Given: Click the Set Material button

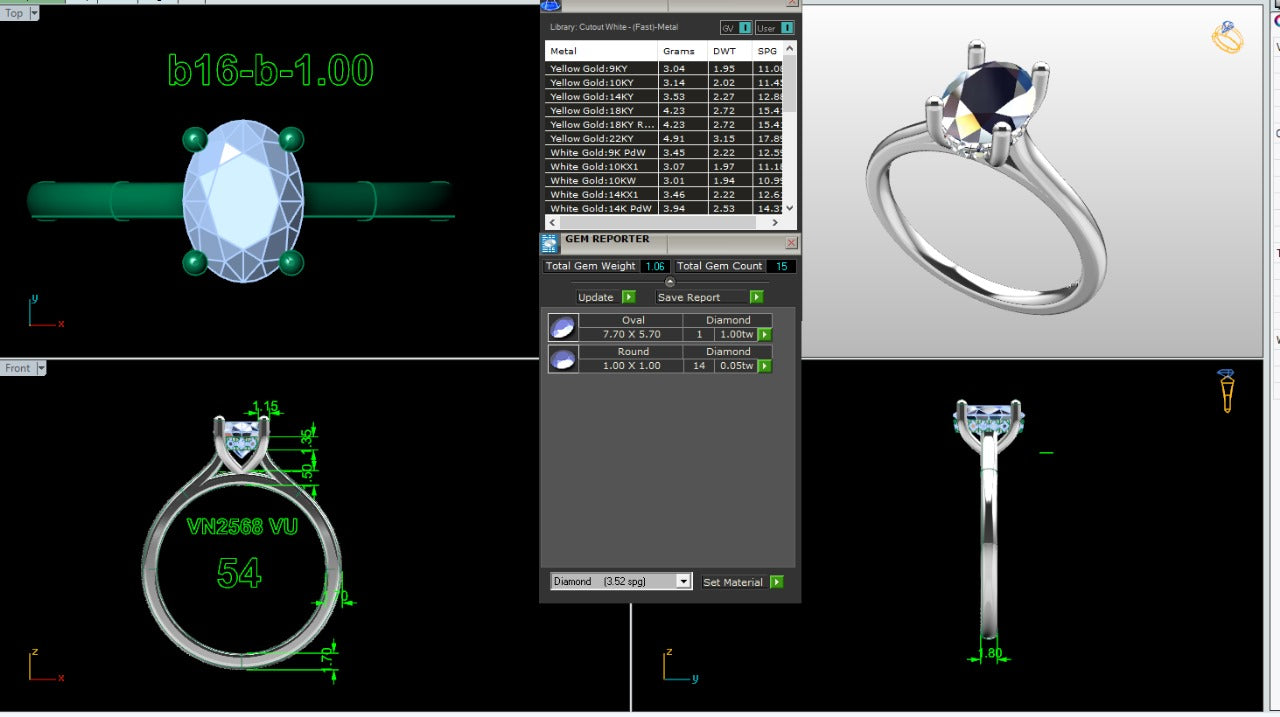Looking at the screenshot, I should (733, 582).
